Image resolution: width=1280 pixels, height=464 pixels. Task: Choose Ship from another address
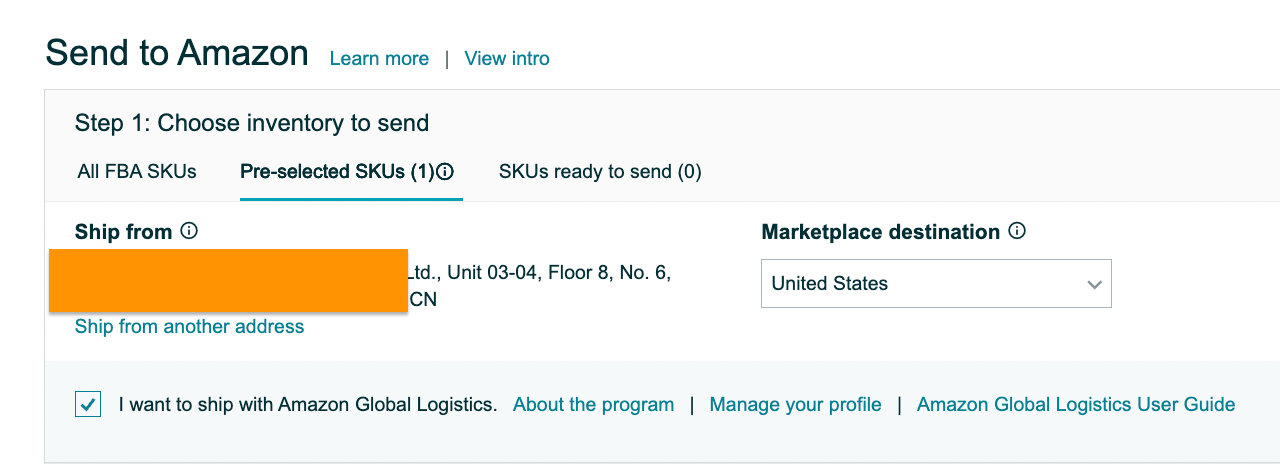189,327
